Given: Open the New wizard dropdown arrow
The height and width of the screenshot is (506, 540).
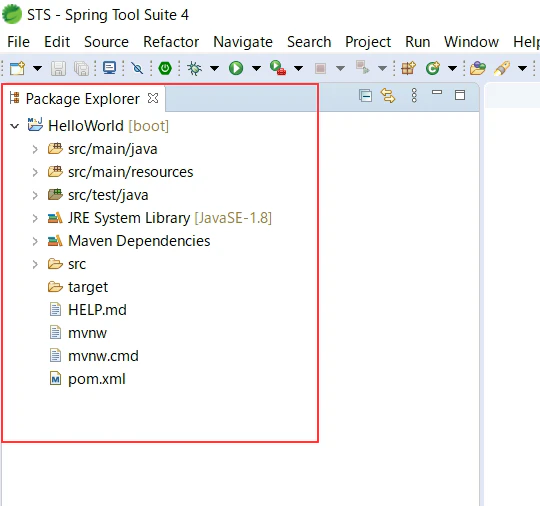Looking at the screenshot, I should click(37, 68).
